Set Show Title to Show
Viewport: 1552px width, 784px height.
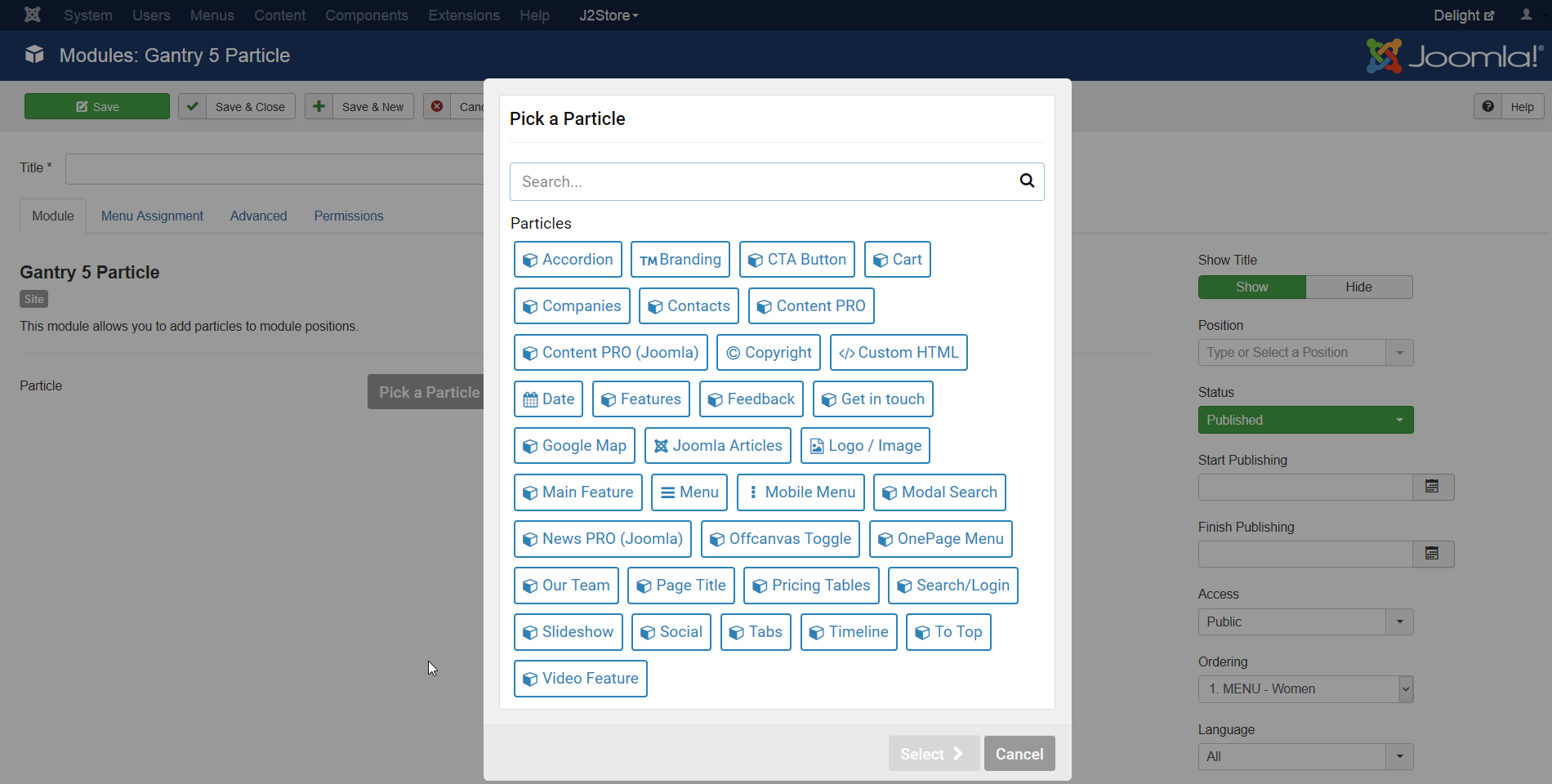[1251, 287]
